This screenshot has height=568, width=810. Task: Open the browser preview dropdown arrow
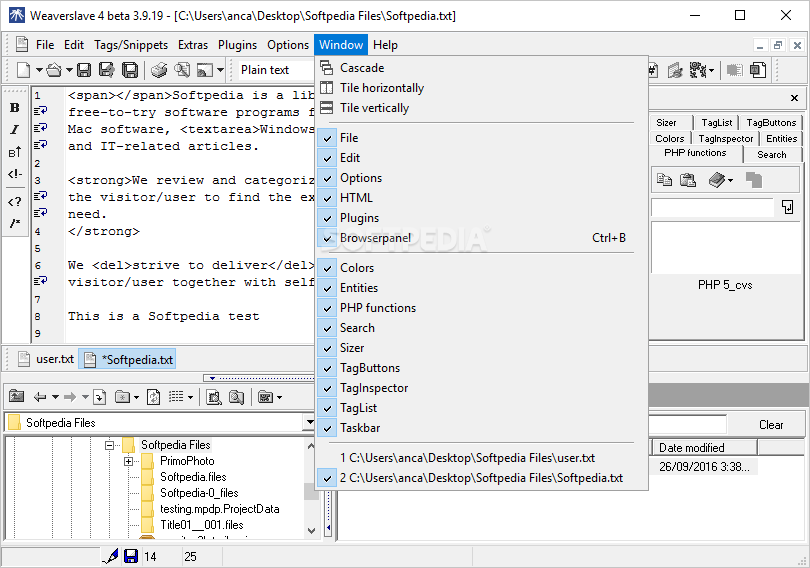(x=220, y=70)
